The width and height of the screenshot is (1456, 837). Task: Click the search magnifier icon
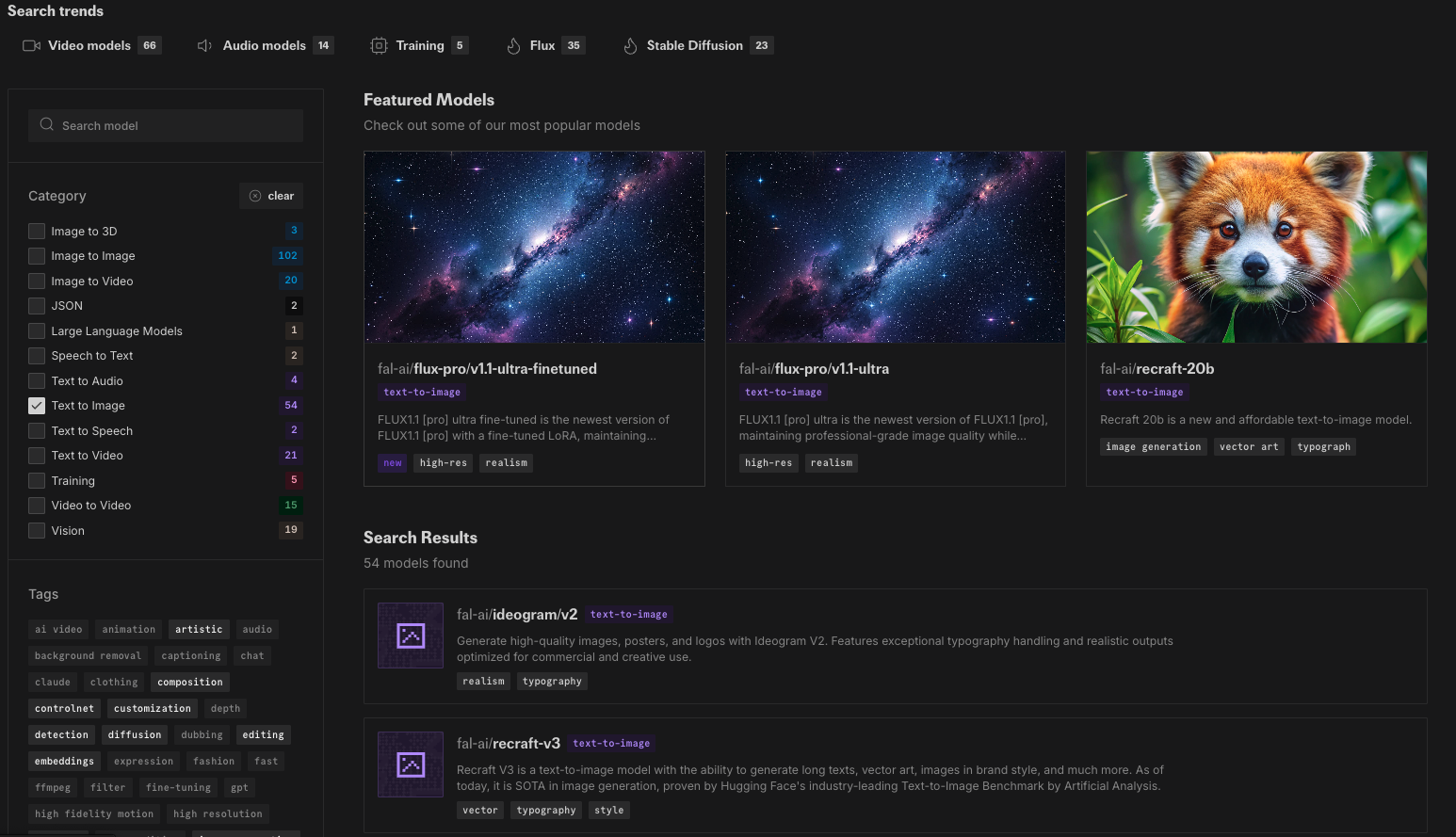(47, 124)
